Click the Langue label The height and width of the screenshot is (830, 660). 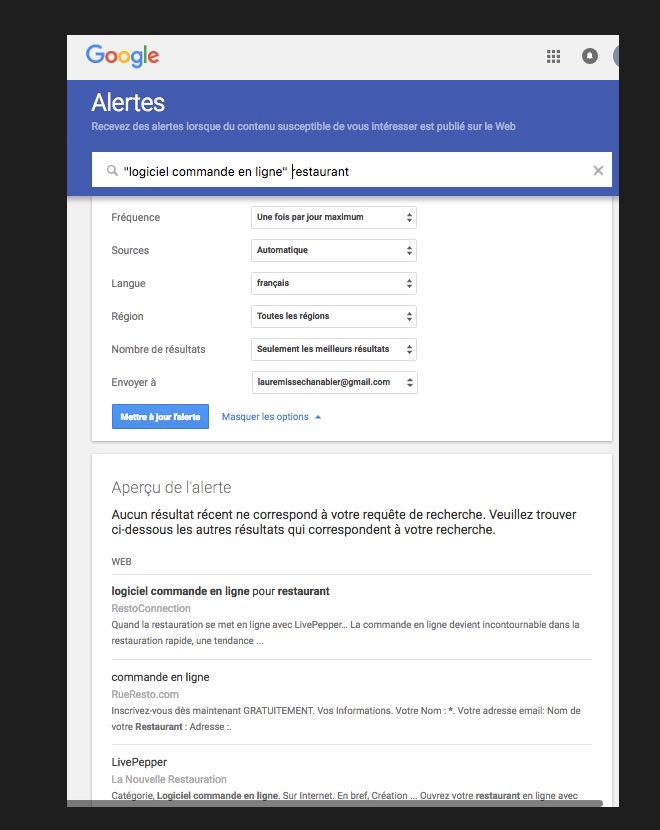128,283
